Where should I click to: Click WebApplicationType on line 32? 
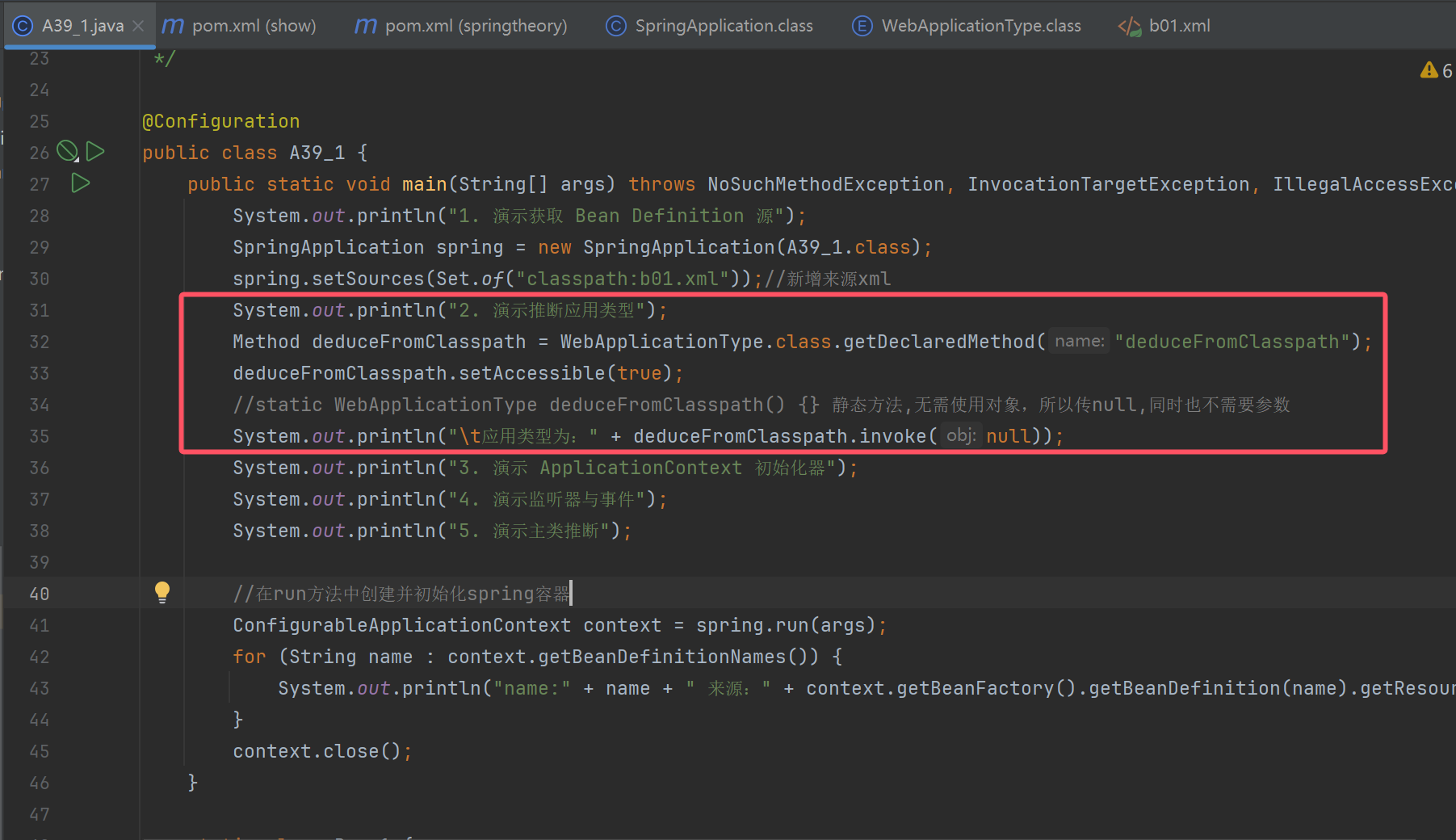pos(662,342)
